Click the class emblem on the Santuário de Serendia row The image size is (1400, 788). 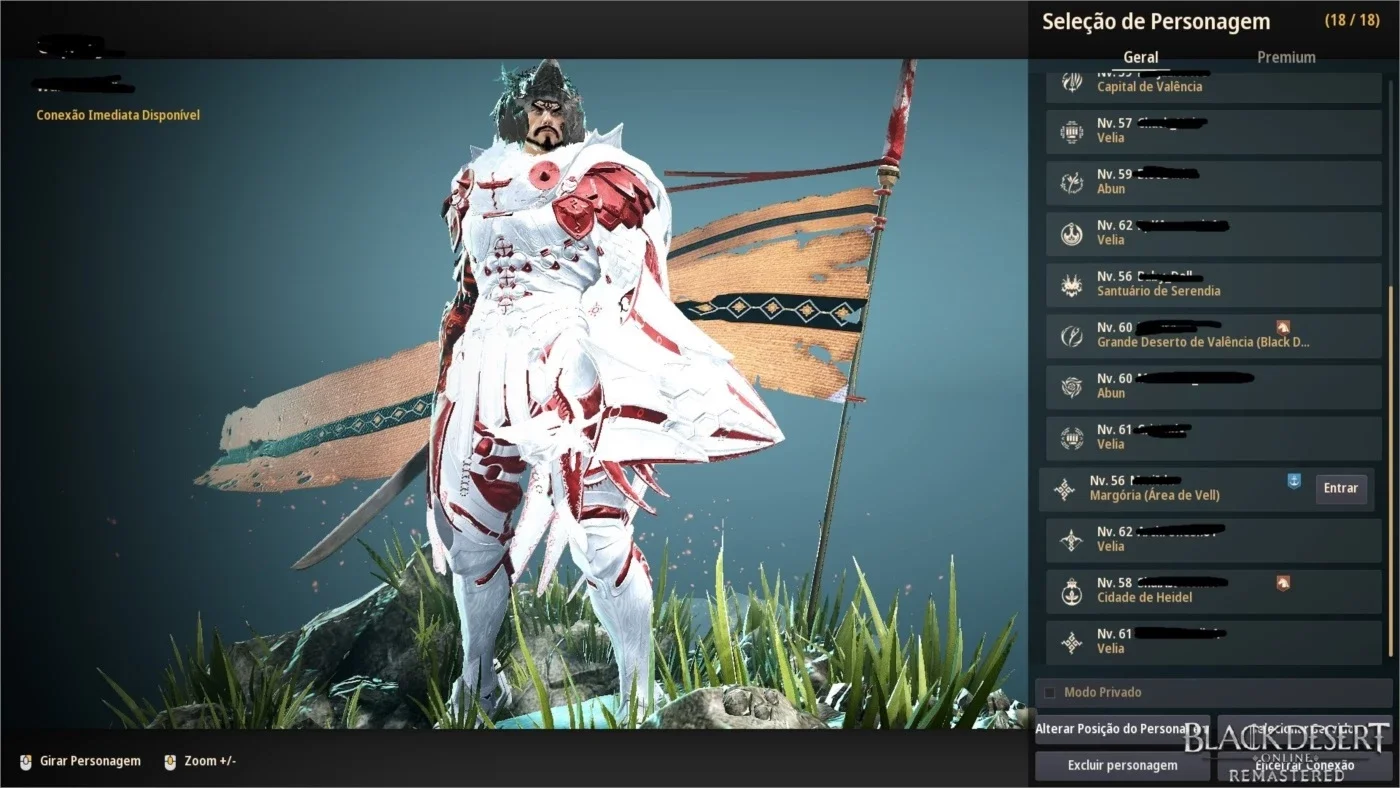1071,285
